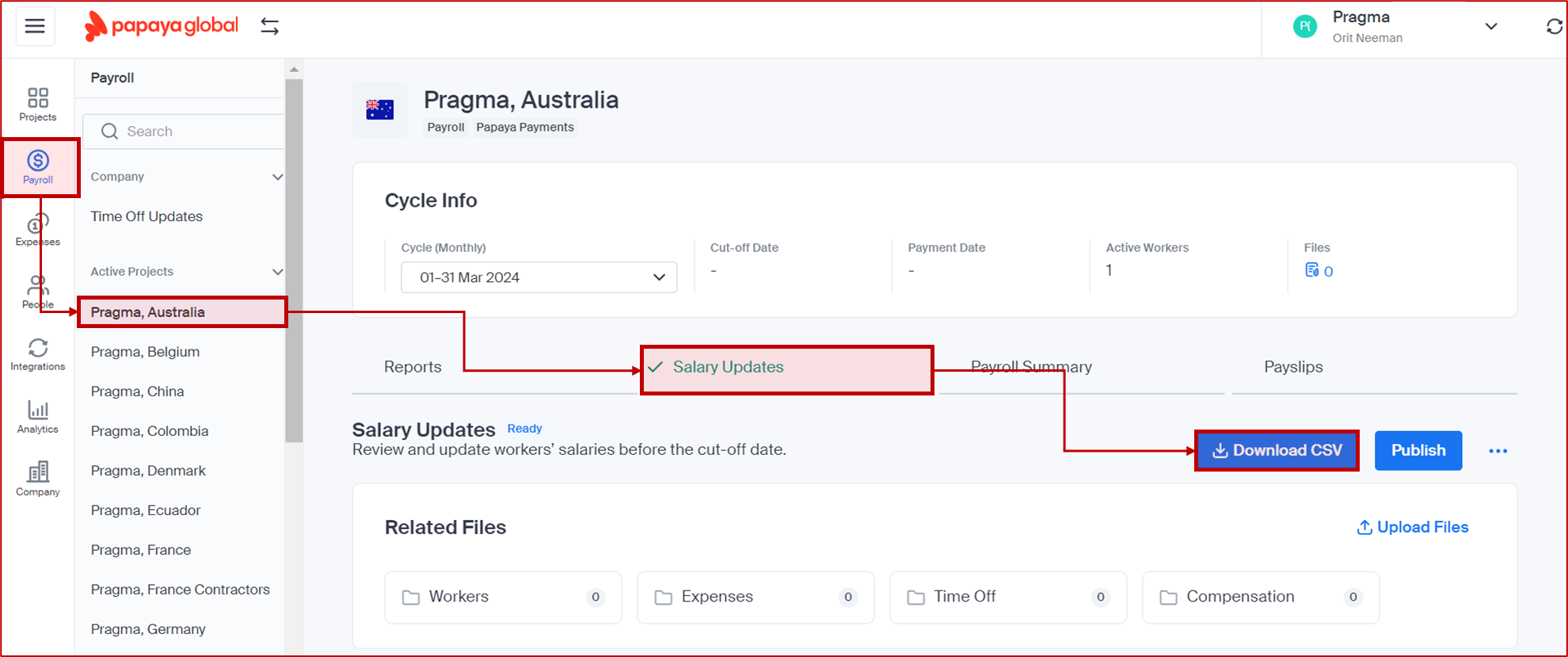Viewport: 1568px width, 657px height.
Task: Select Pragma, Belgium project
Action: (x=145, y=352)
